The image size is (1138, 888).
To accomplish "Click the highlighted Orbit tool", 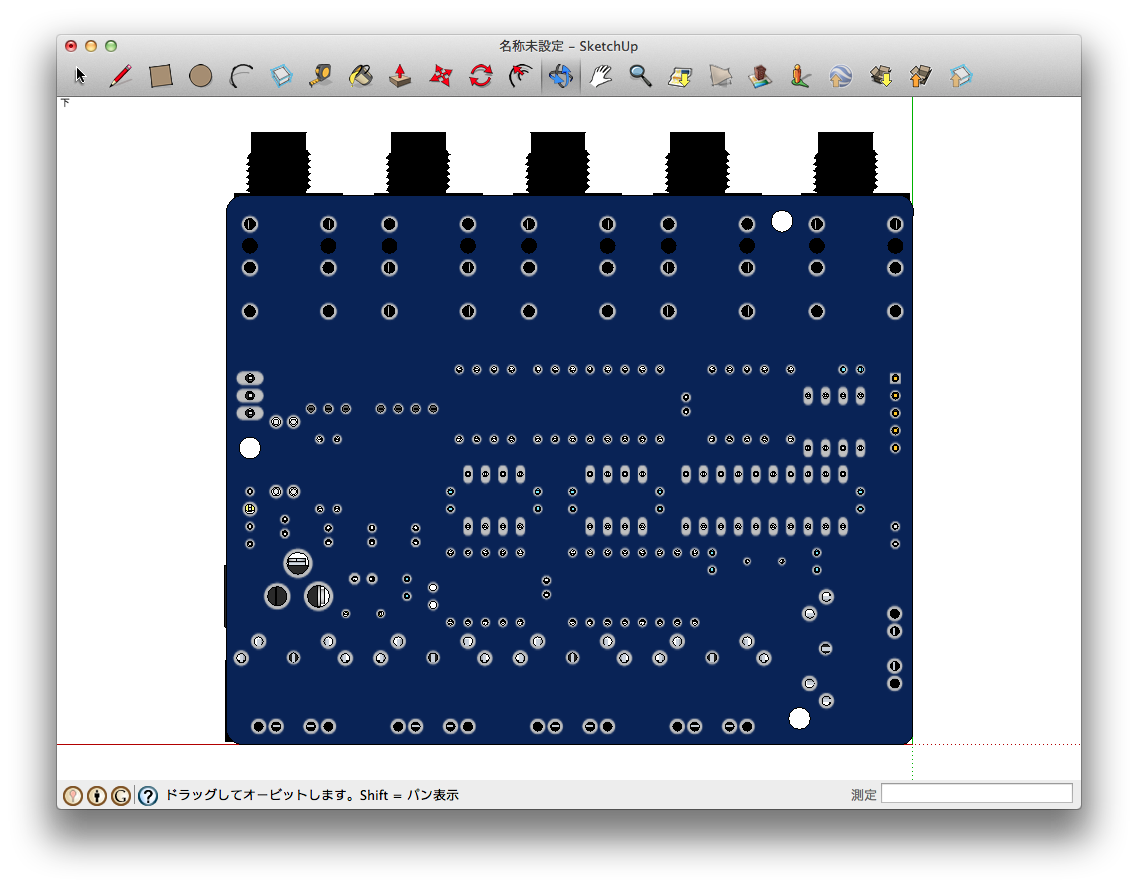I will (x=560, y=76).
